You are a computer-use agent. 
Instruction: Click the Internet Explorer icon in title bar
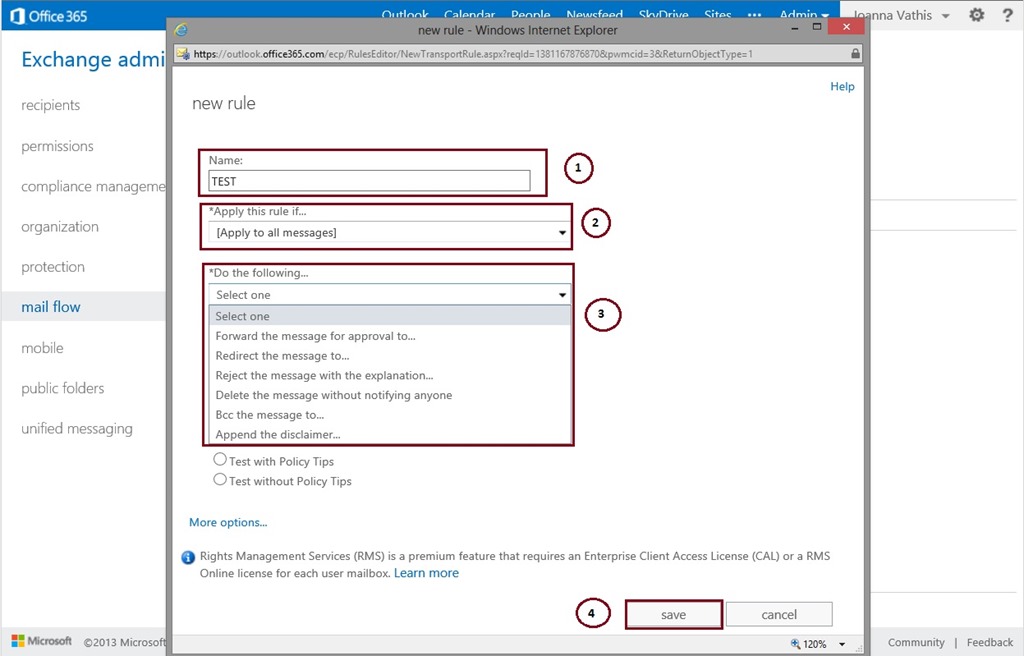point(181,30)
